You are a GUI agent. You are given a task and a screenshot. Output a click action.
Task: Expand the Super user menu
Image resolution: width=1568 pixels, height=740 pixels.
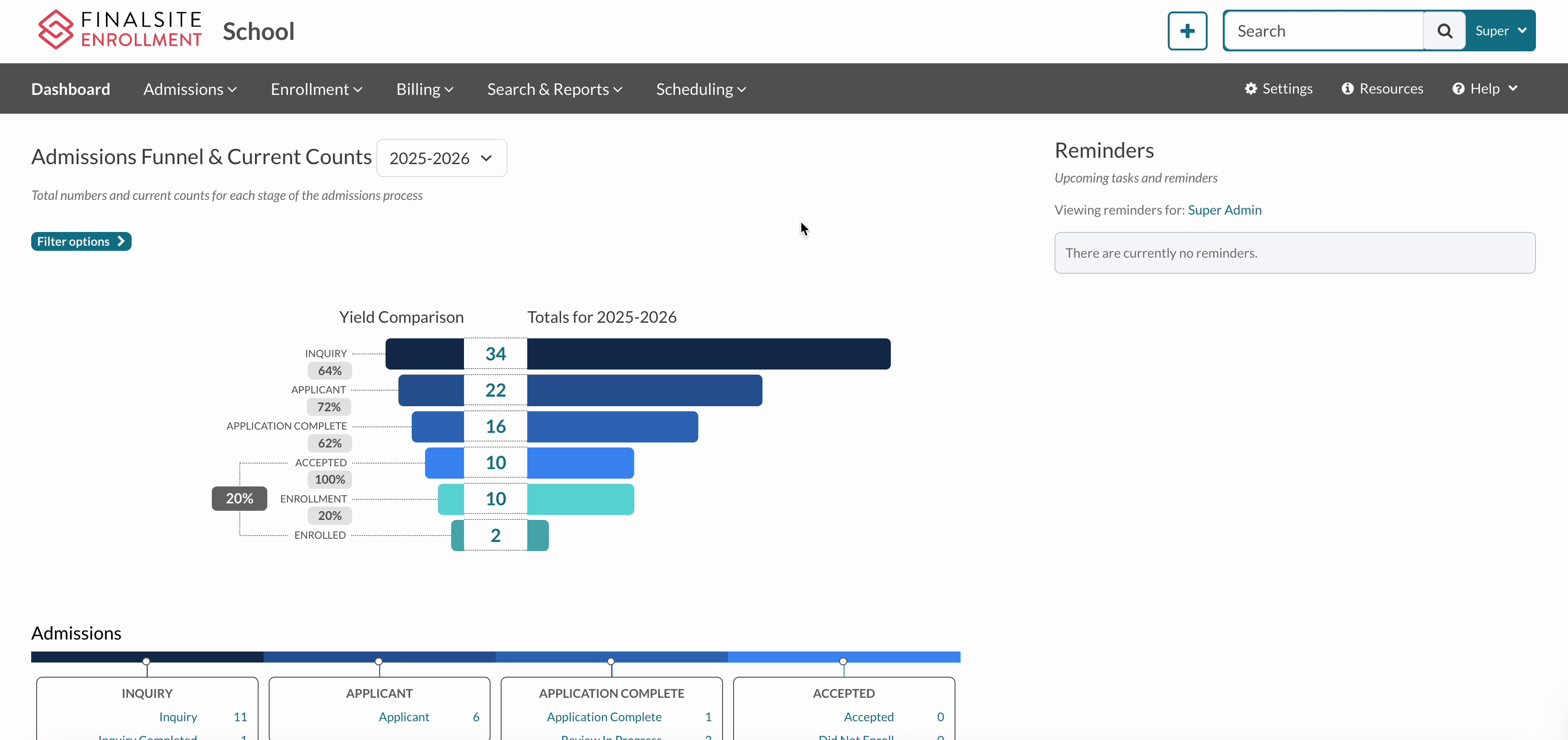[1500, 31]
